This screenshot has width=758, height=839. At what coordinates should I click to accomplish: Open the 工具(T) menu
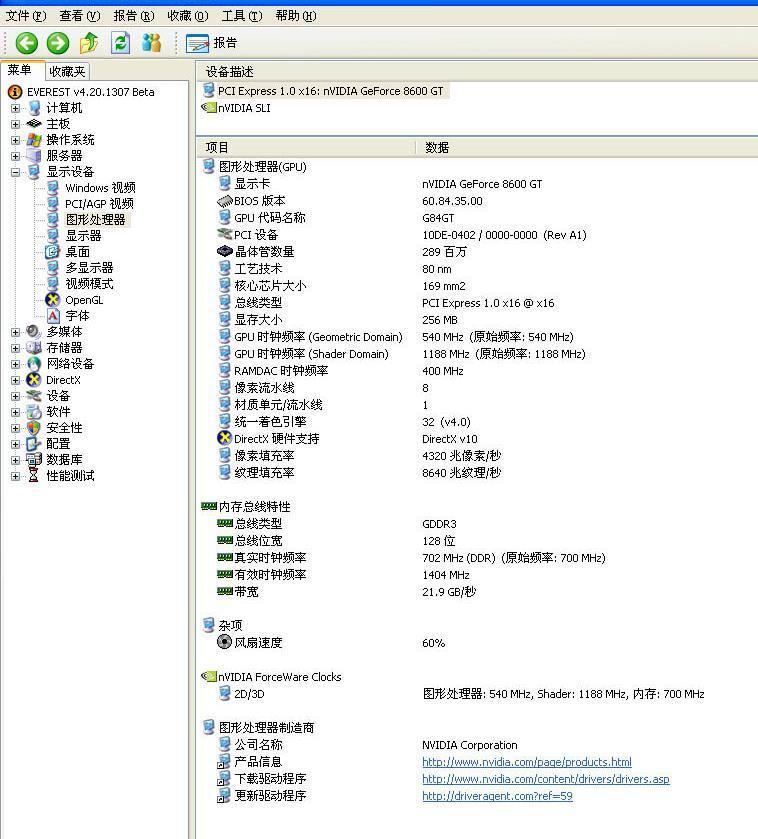point(241,16)
